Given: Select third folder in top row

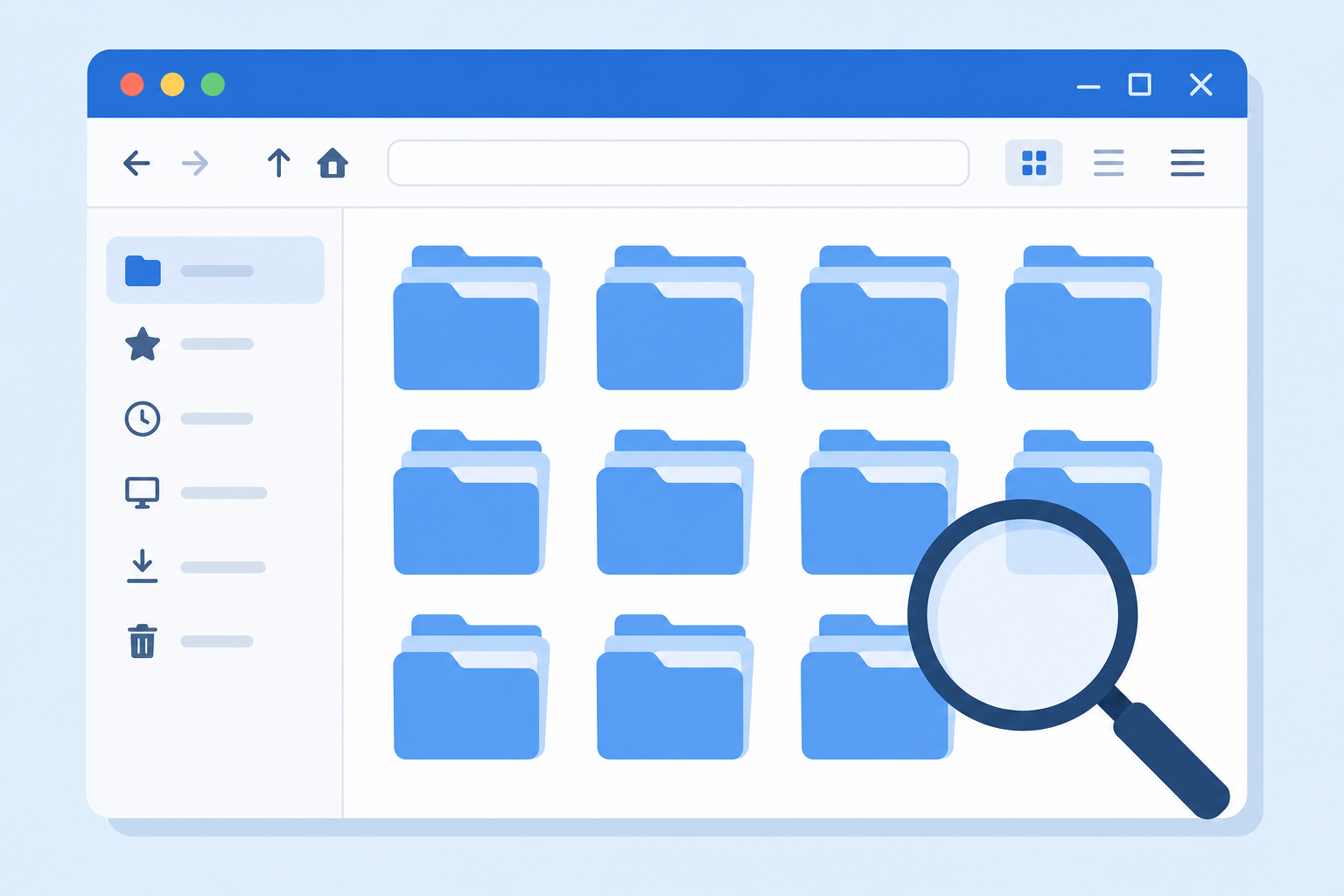Looking at the screenshot, I should click(x=879, y=318).
